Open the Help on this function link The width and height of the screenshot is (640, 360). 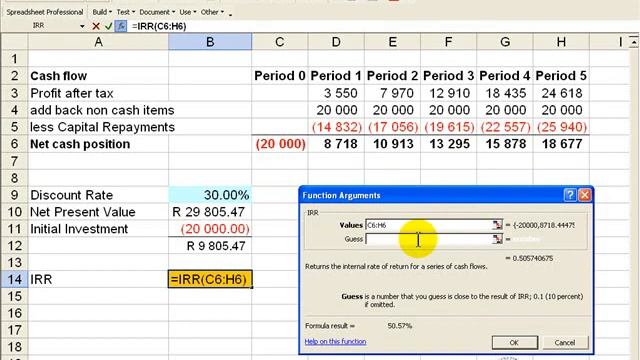click(335, 341)
